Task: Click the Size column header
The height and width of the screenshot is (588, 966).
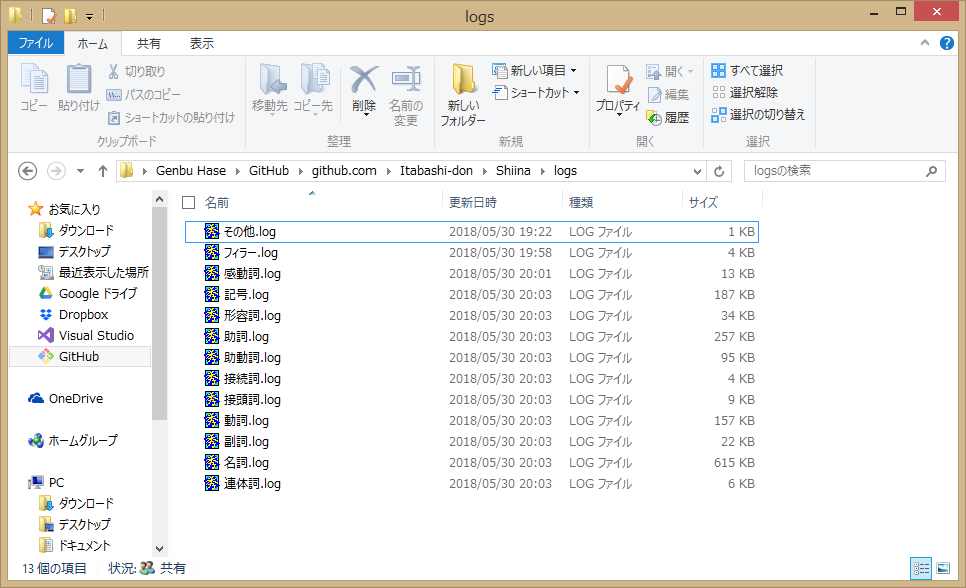Action: coord(703,202)
